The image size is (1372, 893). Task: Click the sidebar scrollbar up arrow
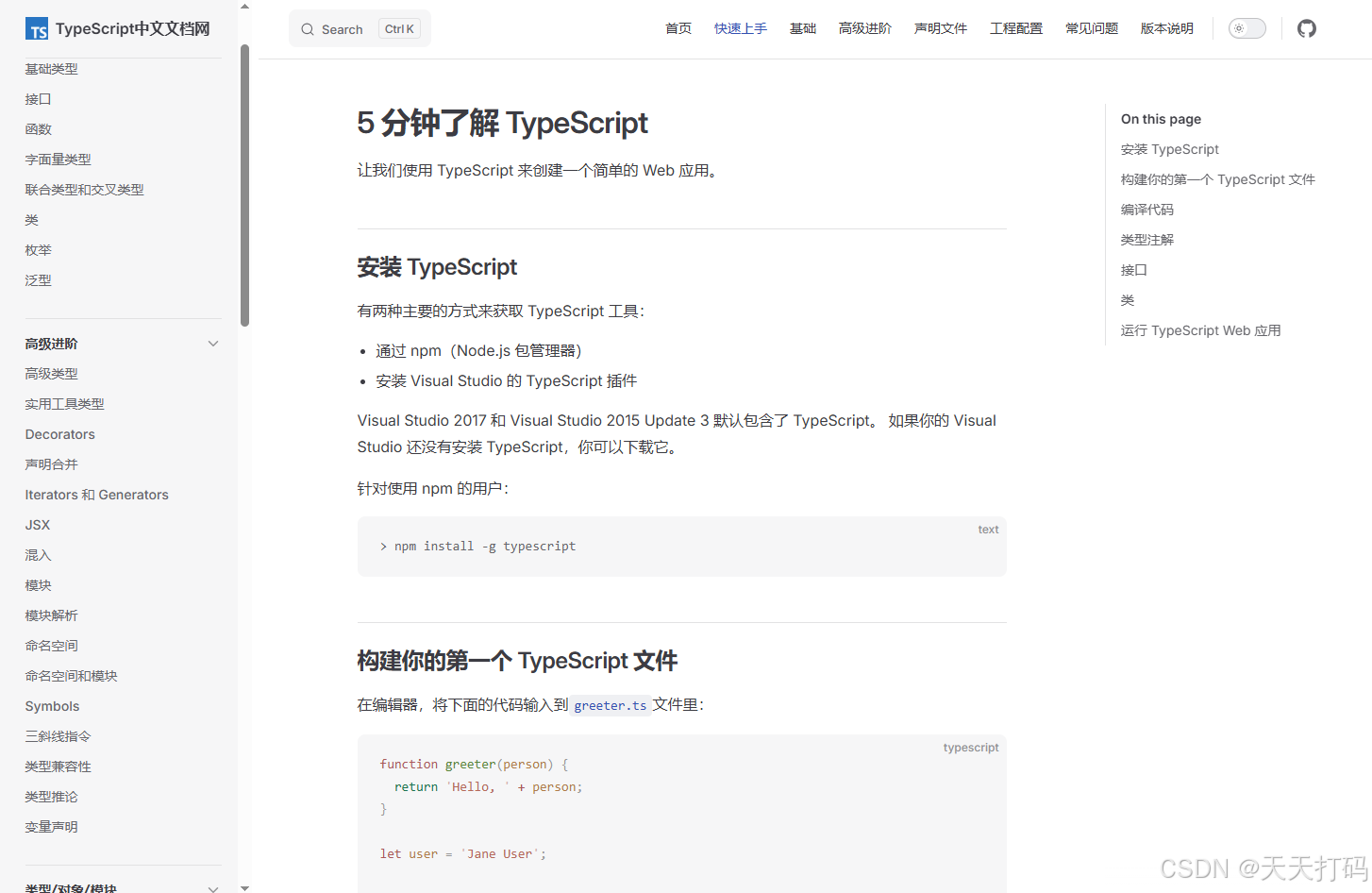245,7
